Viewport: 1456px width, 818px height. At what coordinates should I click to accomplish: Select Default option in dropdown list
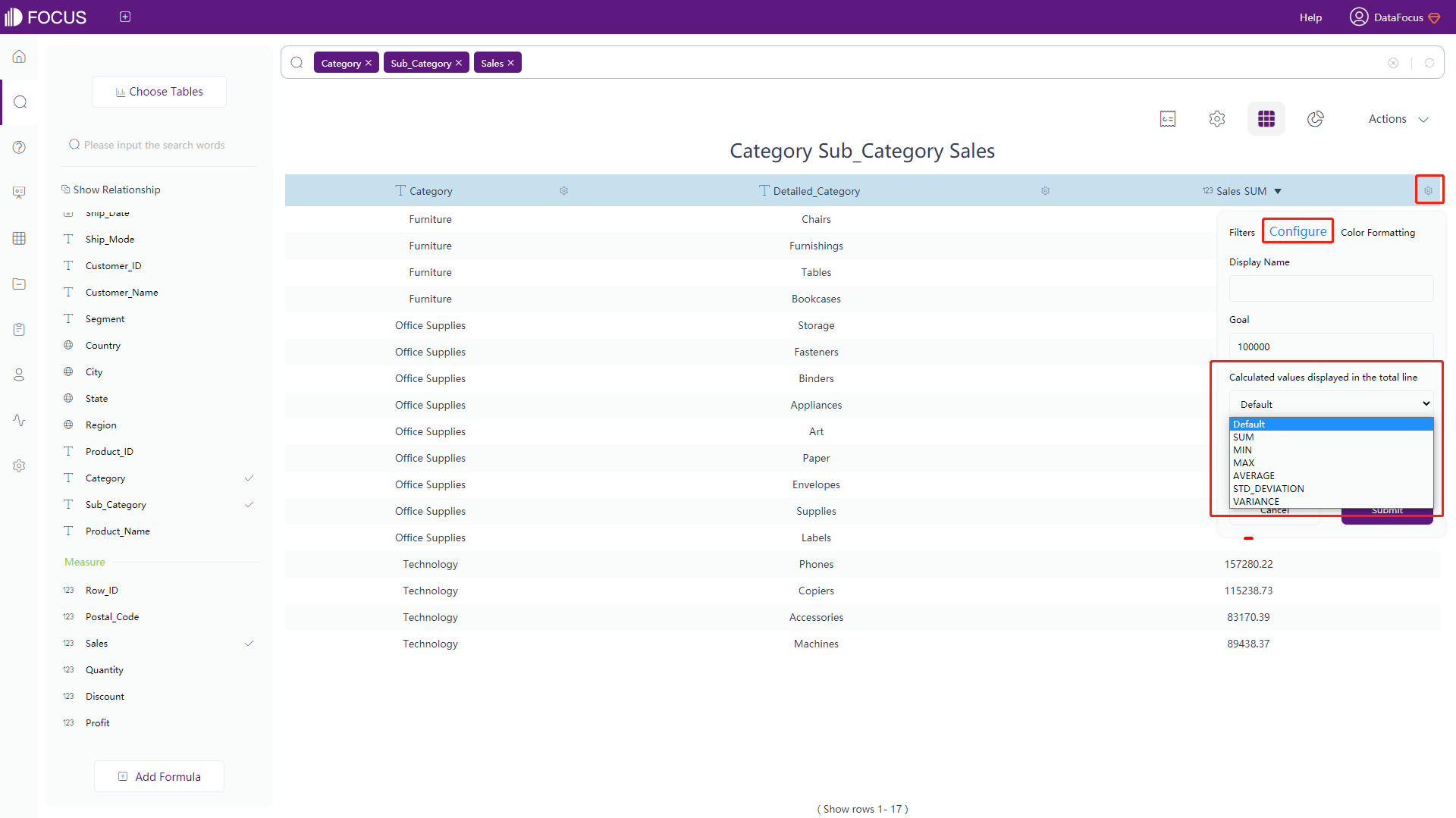pos(1331,425)
